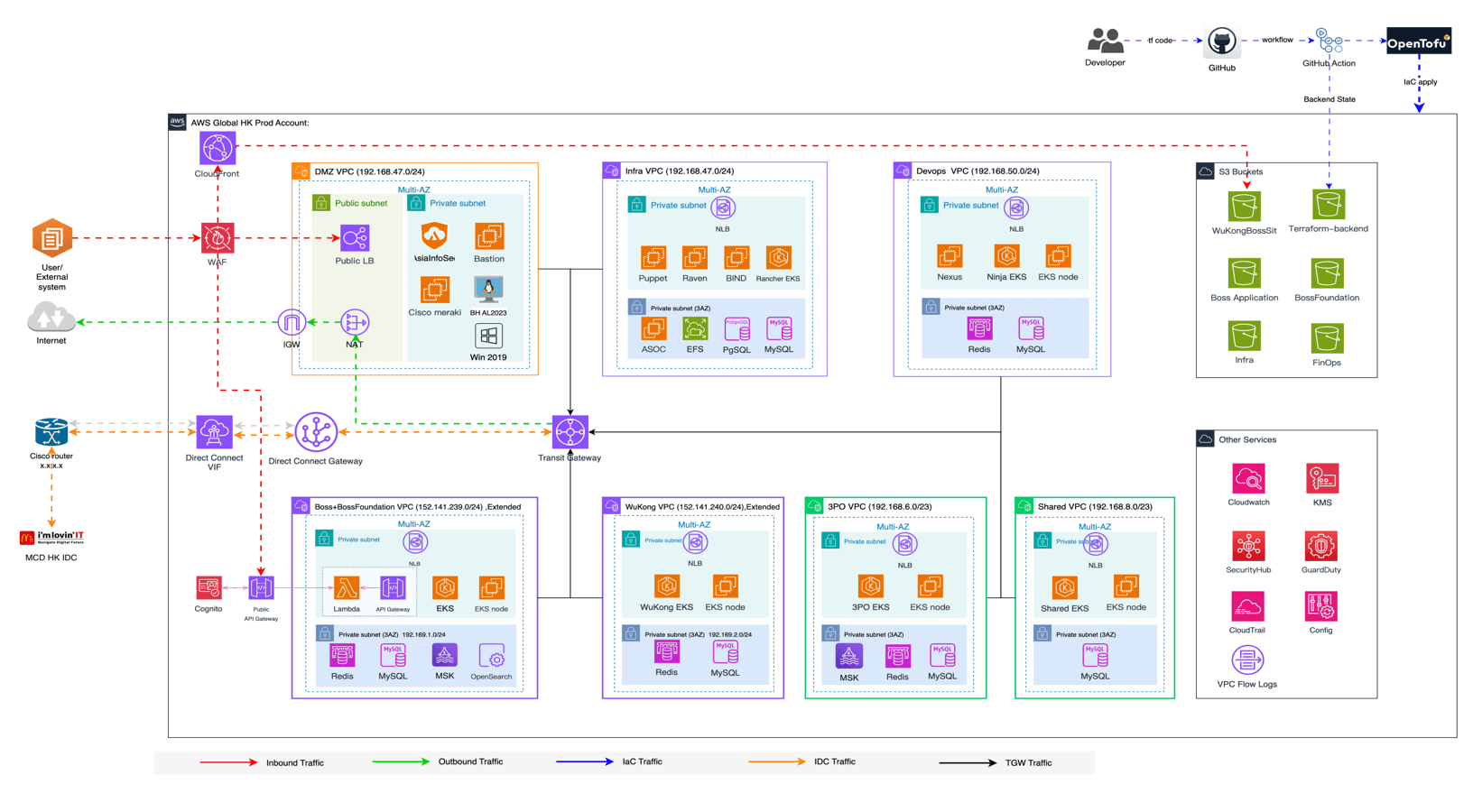Viewport: 1473px width, 812px height.
Task: Select the MCD HK IDC logo
Action: [x=51, y=538]
